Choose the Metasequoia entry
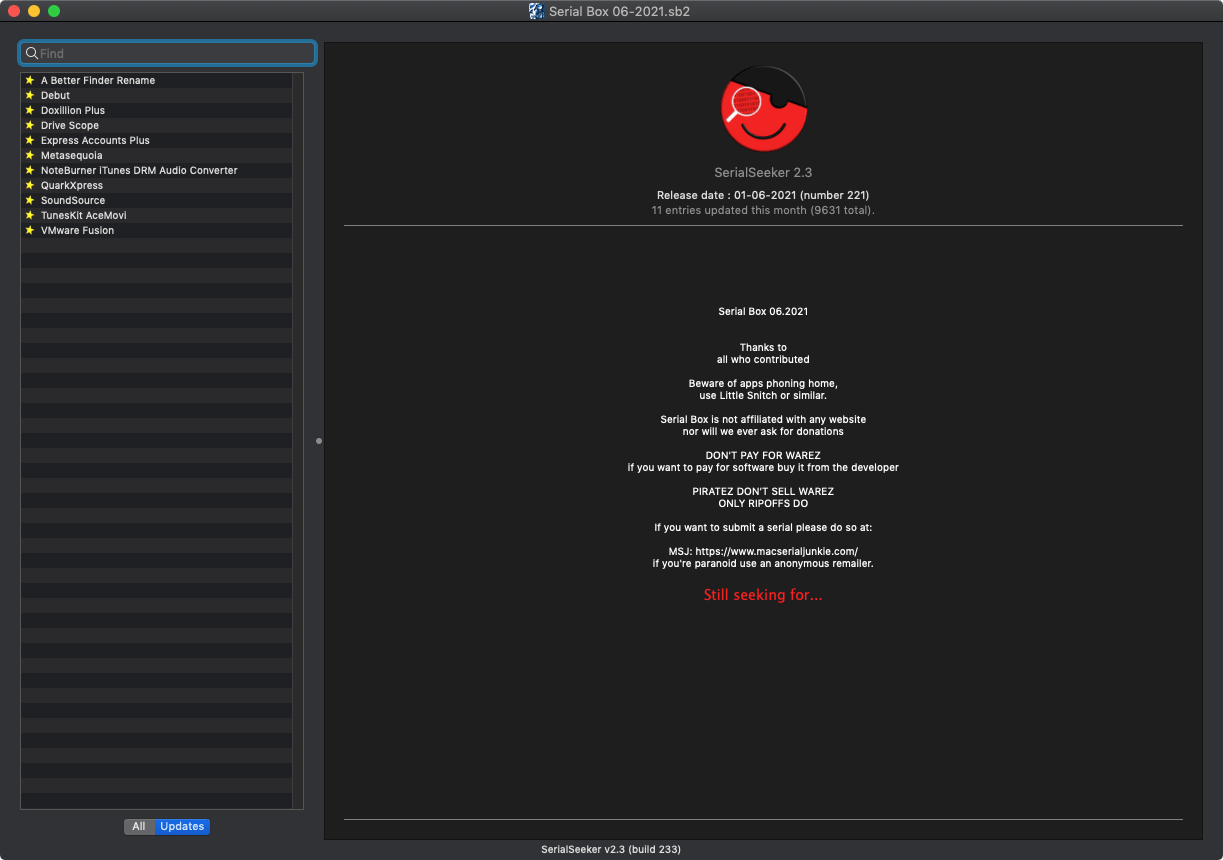Viewport: 1223px width, 860px height. (71, 155)
